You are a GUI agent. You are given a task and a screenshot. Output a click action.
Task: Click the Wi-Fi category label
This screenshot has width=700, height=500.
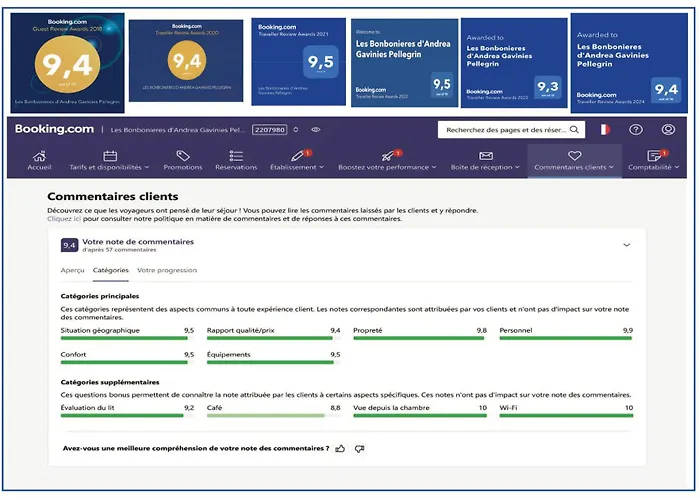(x=508, y=408)
